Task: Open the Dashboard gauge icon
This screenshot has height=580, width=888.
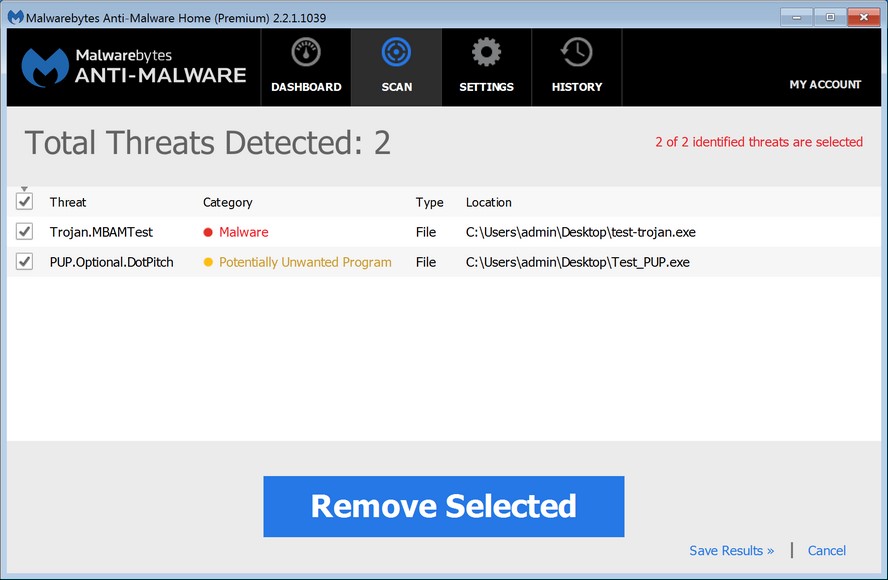Action: point(306,53)
